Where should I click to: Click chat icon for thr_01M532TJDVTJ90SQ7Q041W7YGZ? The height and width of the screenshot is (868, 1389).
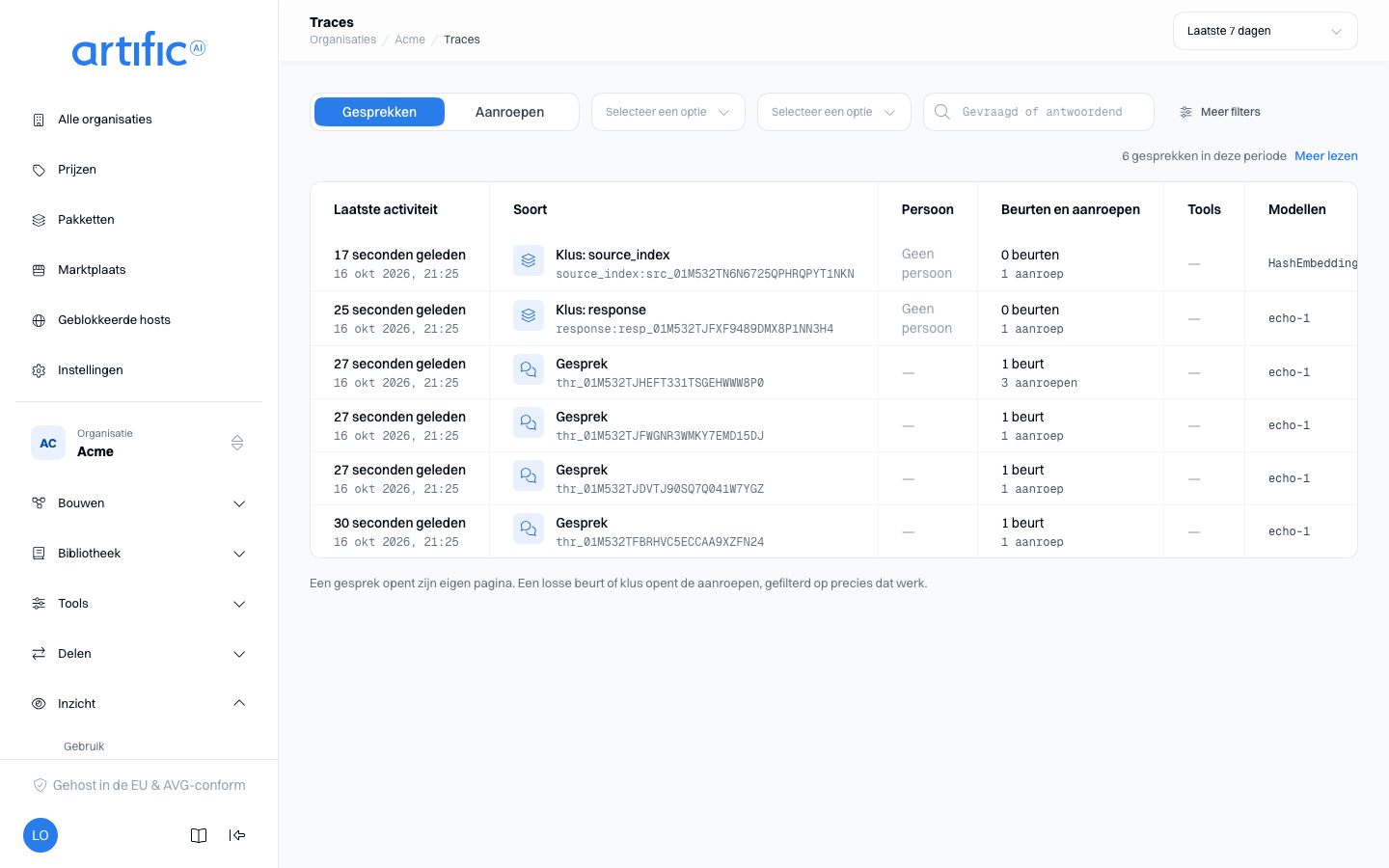pos(529,475)
